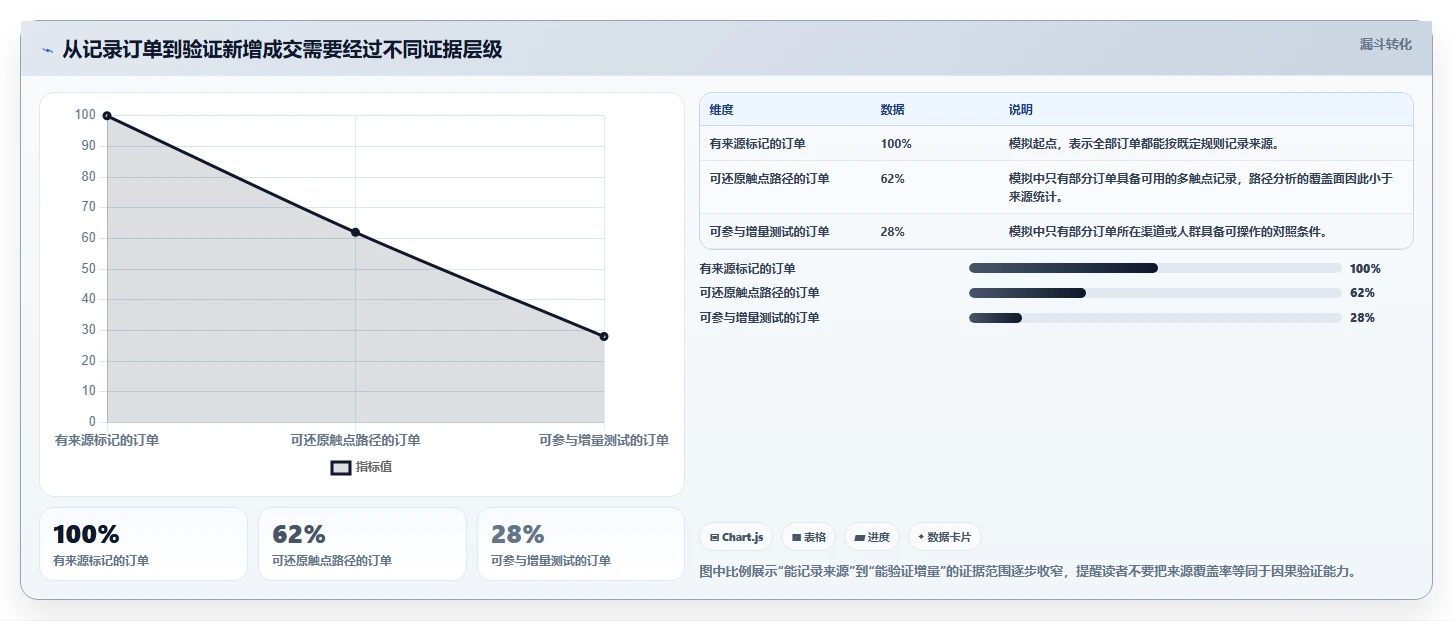Click the title 从记录订单到验证新增成交需要经过不同证据层级

(282, 50)
